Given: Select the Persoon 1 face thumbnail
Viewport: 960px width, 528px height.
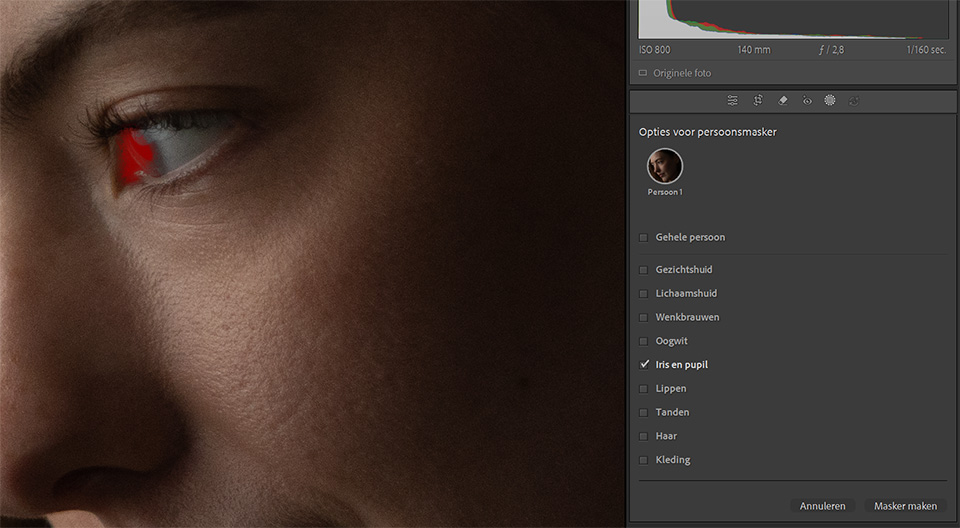Looking at the screenshot, I should pos(664,166).
